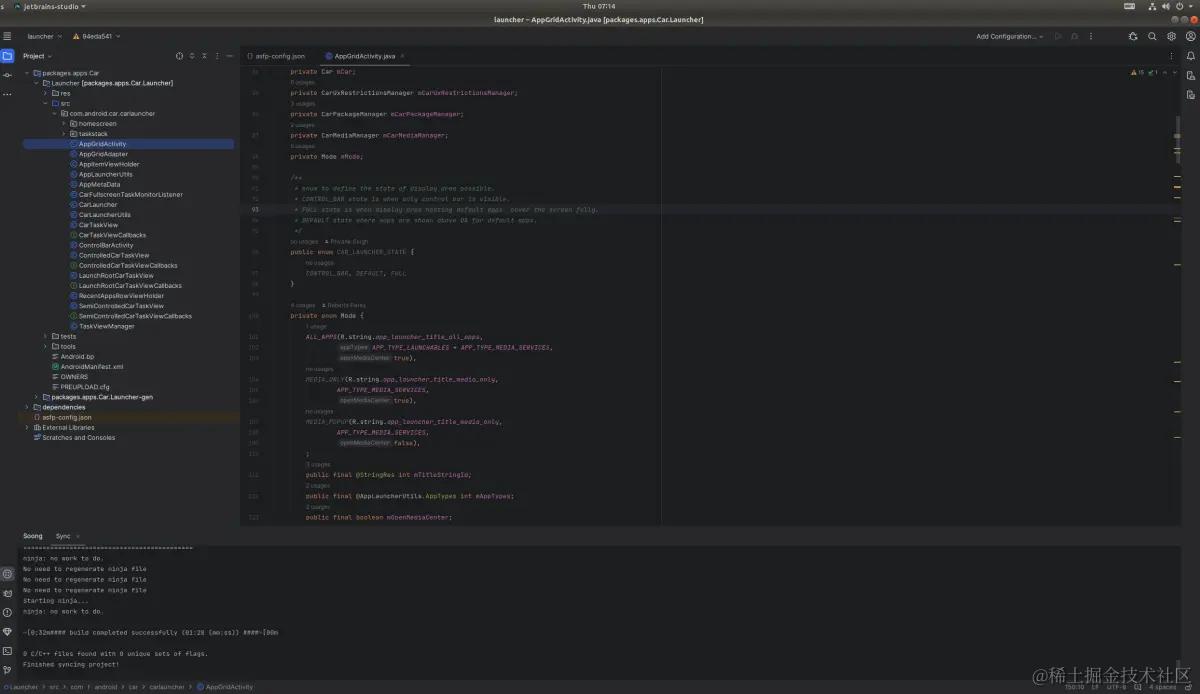Click 4 spaces indent in status bar
1200x694 pixels.
(1162, 687)
